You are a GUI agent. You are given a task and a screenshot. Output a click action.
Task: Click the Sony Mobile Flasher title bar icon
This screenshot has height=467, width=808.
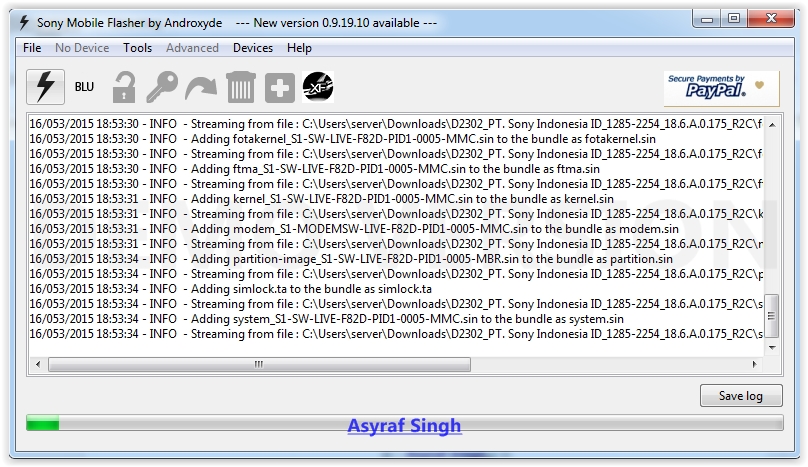(24, 23)
